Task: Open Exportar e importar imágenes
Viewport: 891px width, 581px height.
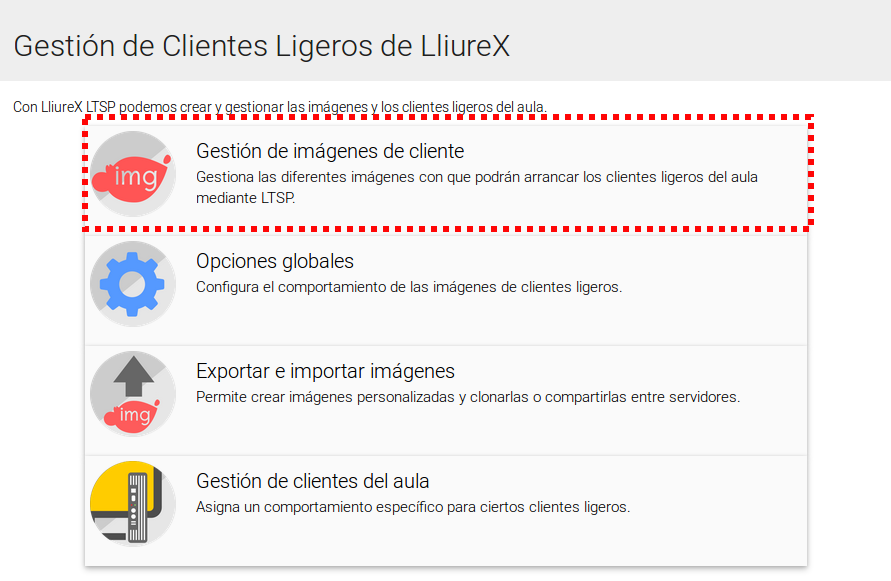Action: [325, 372]
